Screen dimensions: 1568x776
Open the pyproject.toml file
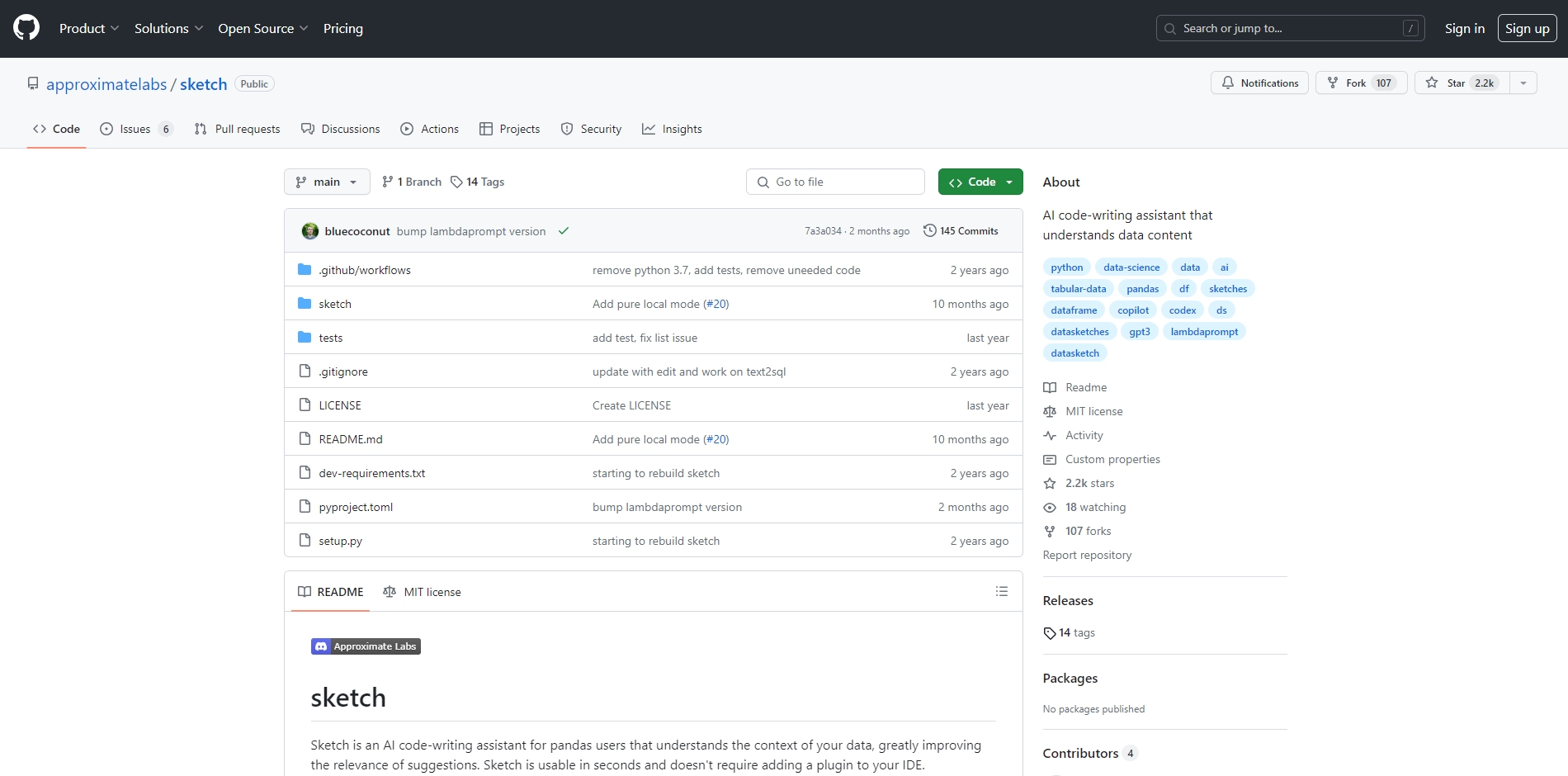tap(356, 507)
